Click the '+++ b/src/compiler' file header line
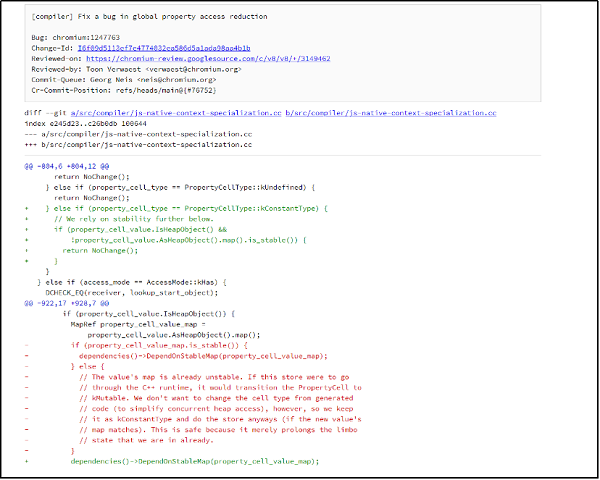This screenshot has height=480, width=600. [138, 145]
